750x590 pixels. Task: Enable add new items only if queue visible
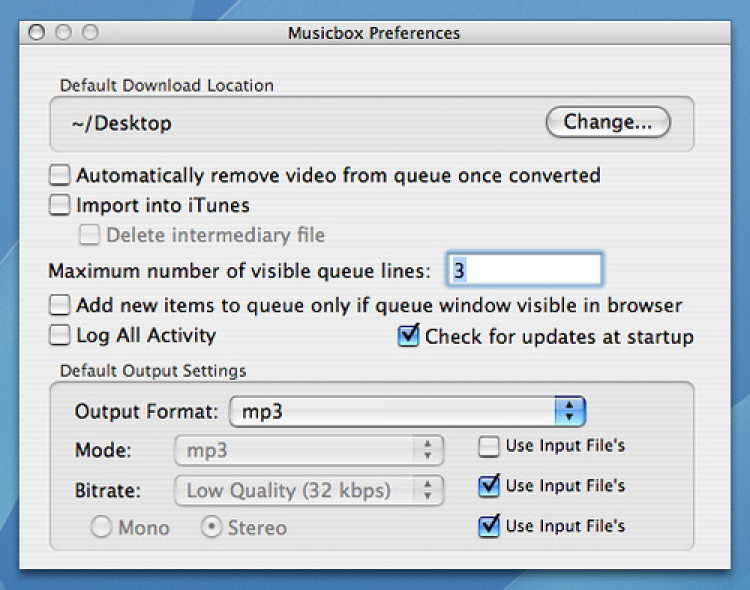click(x=61, y=305)
